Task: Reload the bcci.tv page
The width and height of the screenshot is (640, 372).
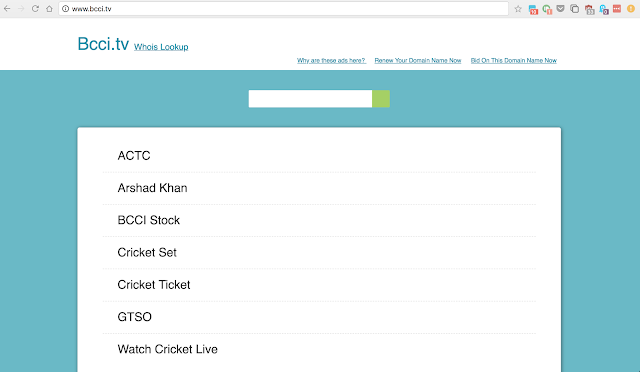Action: [35, 9]
